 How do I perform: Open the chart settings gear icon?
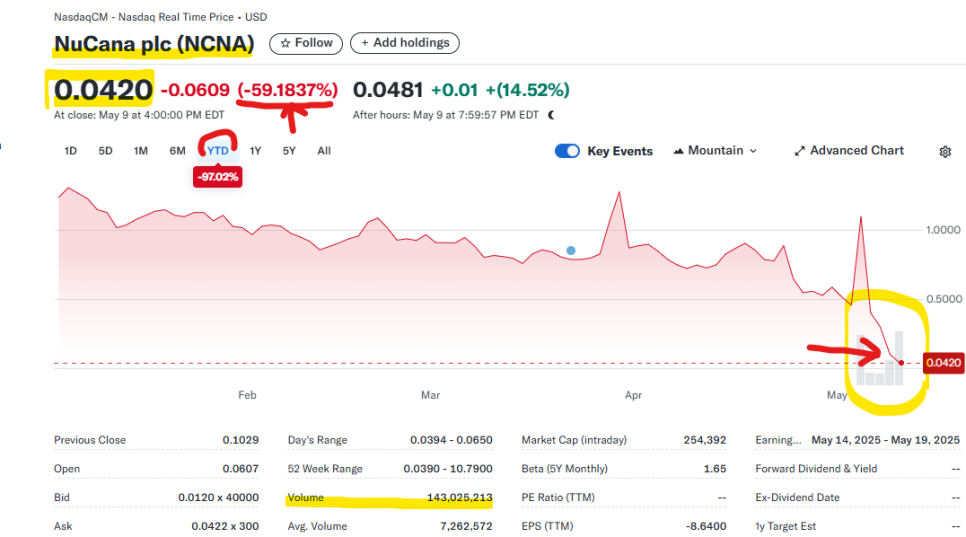(x=945, y=151)
